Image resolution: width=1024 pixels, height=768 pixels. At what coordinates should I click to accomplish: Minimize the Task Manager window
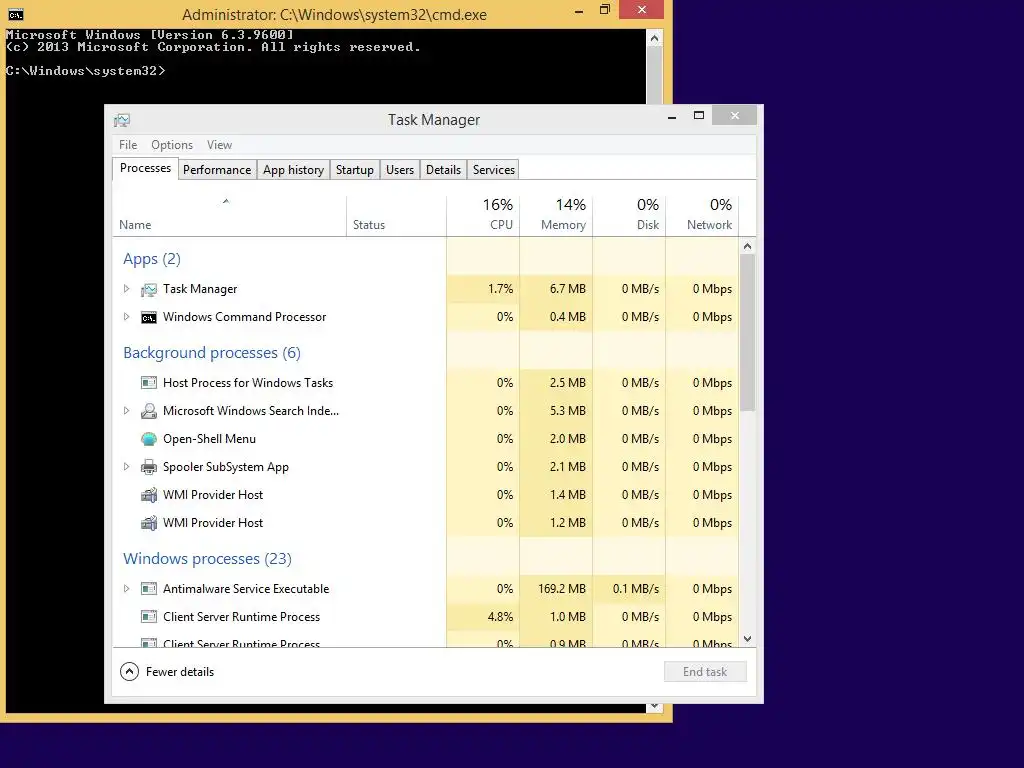tap(671, 116)
